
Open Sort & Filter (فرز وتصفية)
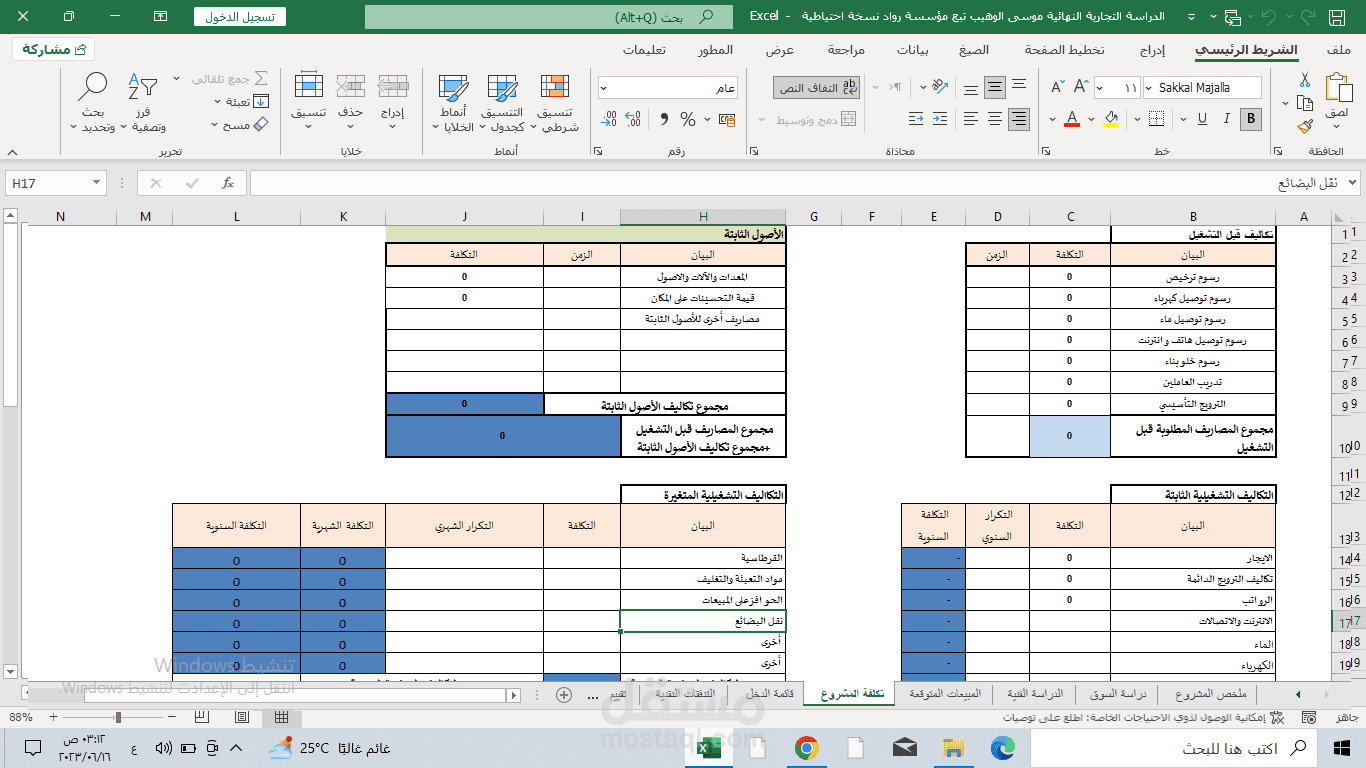pyautogui.click(x=143, y=103)
